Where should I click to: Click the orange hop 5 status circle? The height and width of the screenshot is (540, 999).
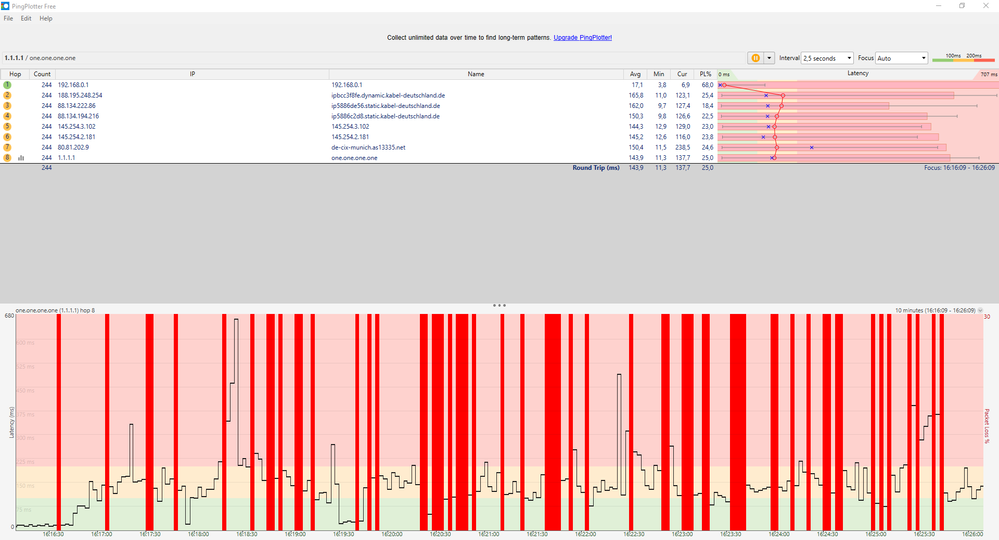point(7,126)
